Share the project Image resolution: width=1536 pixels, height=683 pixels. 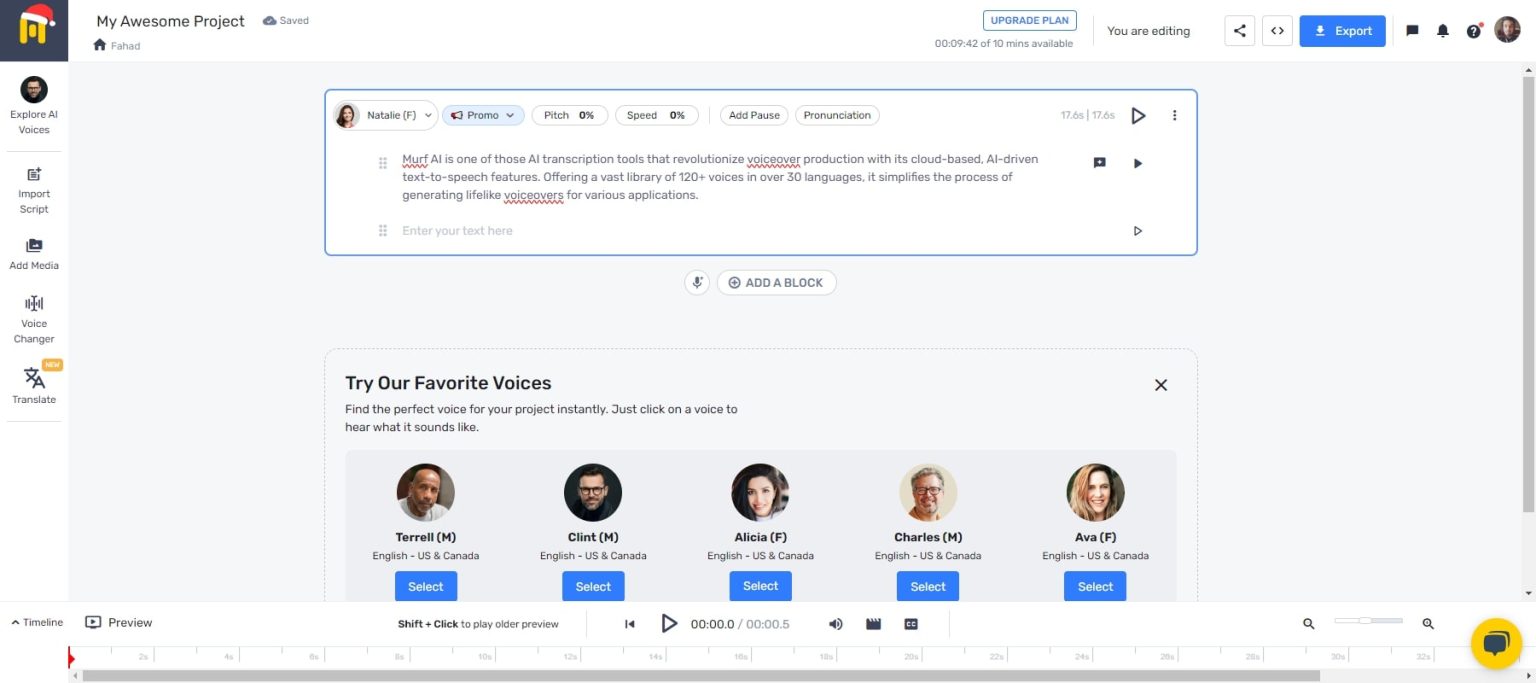point(1239,30)
